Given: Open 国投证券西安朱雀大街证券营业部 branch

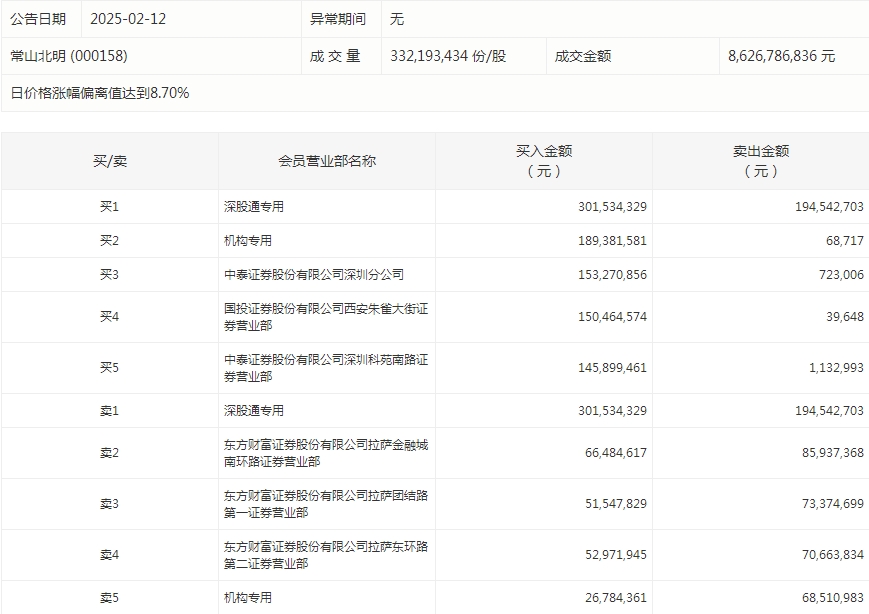Looking at the screenshot, I should click(325, 317).
